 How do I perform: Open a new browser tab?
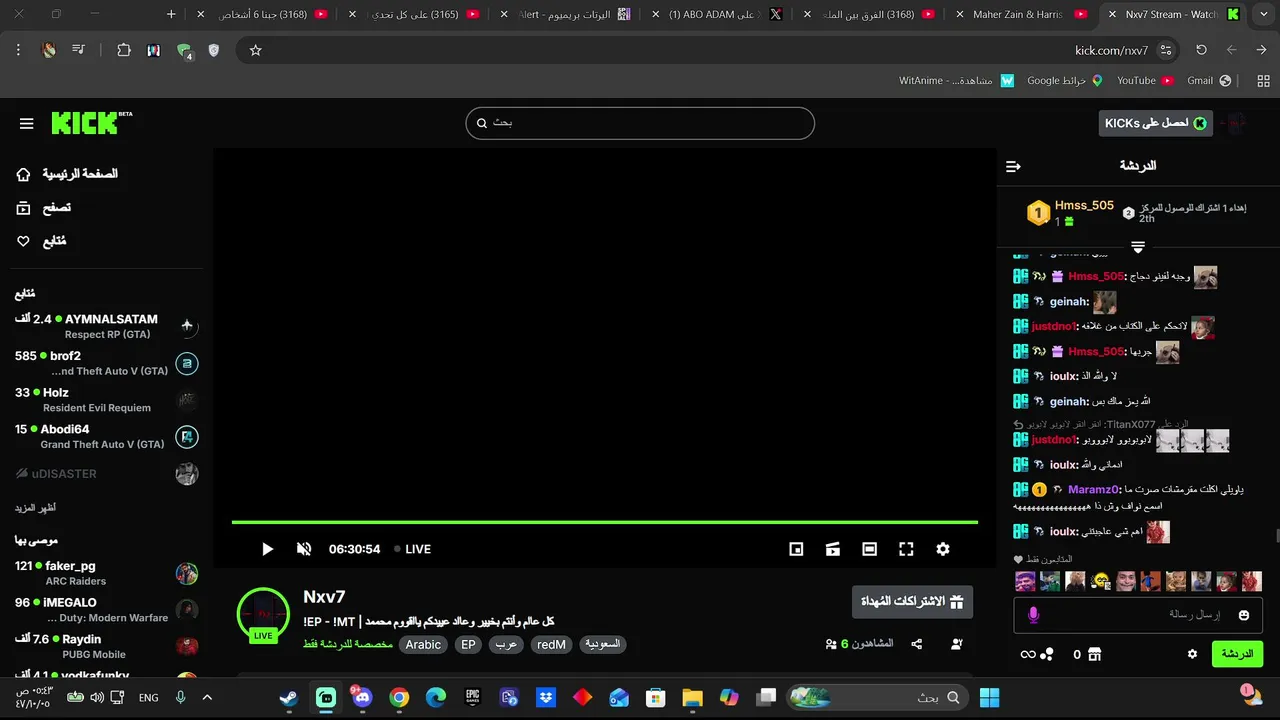point(171,14)
